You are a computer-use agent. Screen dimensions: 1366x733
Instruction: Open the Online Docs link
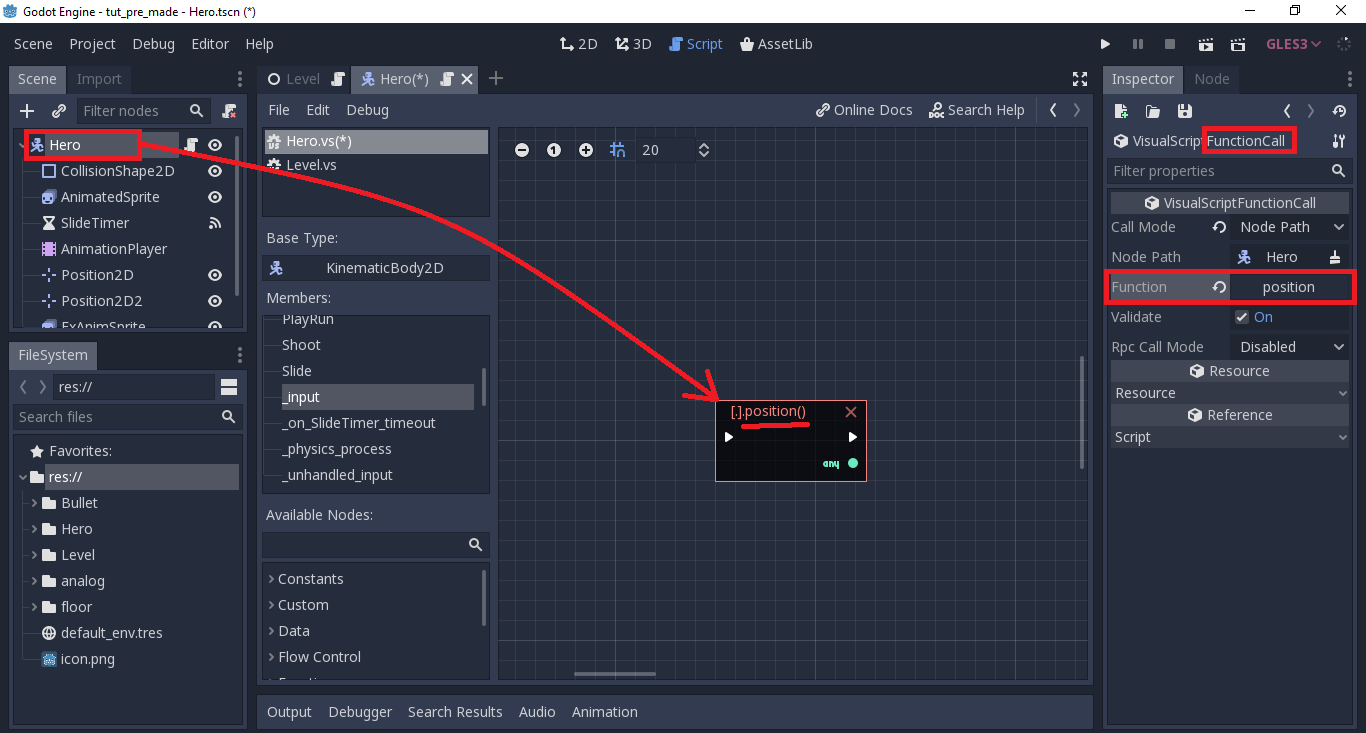pyautogui.click(x=864, y=110)
